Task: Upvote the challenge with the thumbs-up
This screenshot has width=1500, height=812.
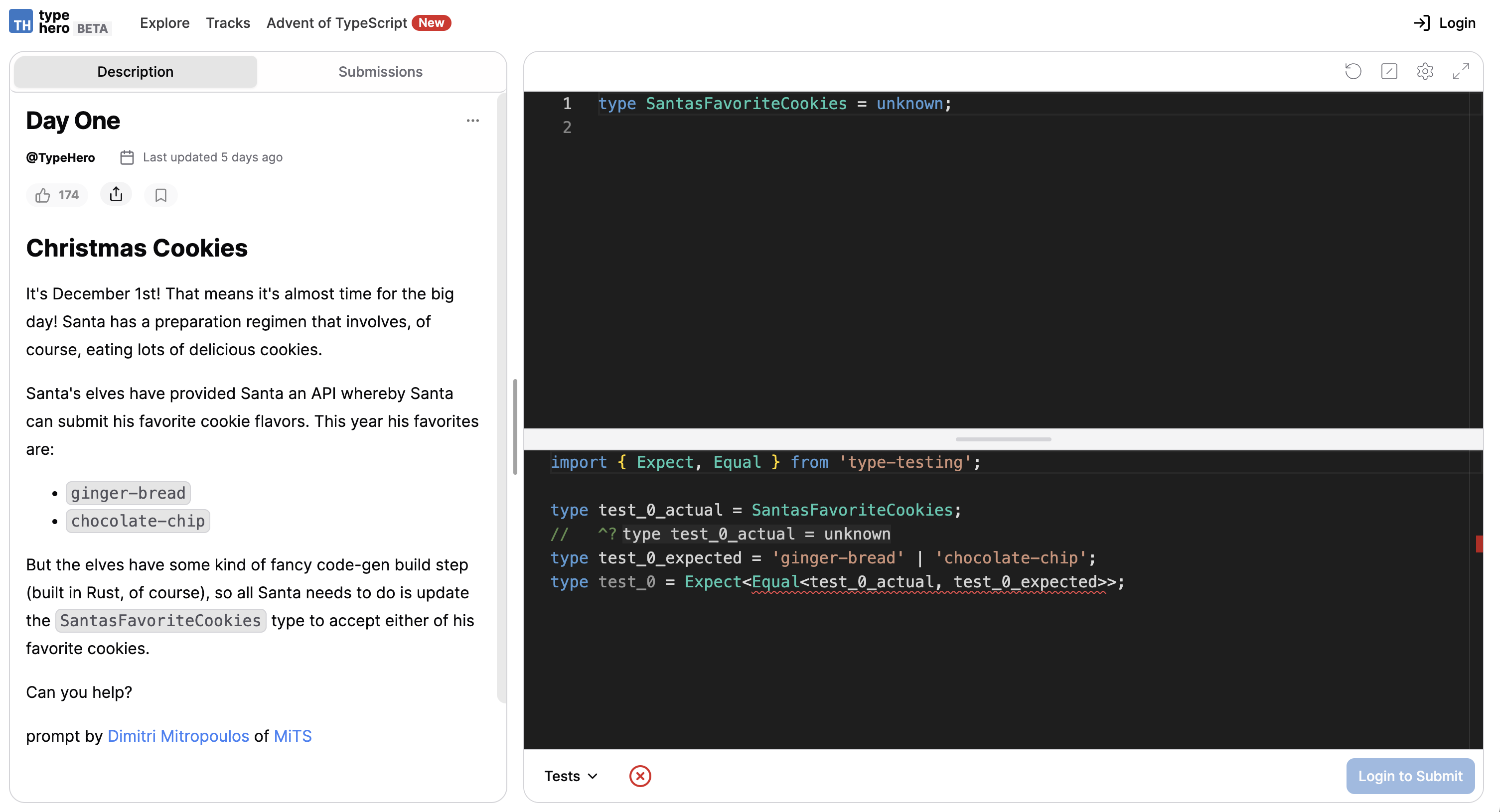Action: [x=56, y=194]
